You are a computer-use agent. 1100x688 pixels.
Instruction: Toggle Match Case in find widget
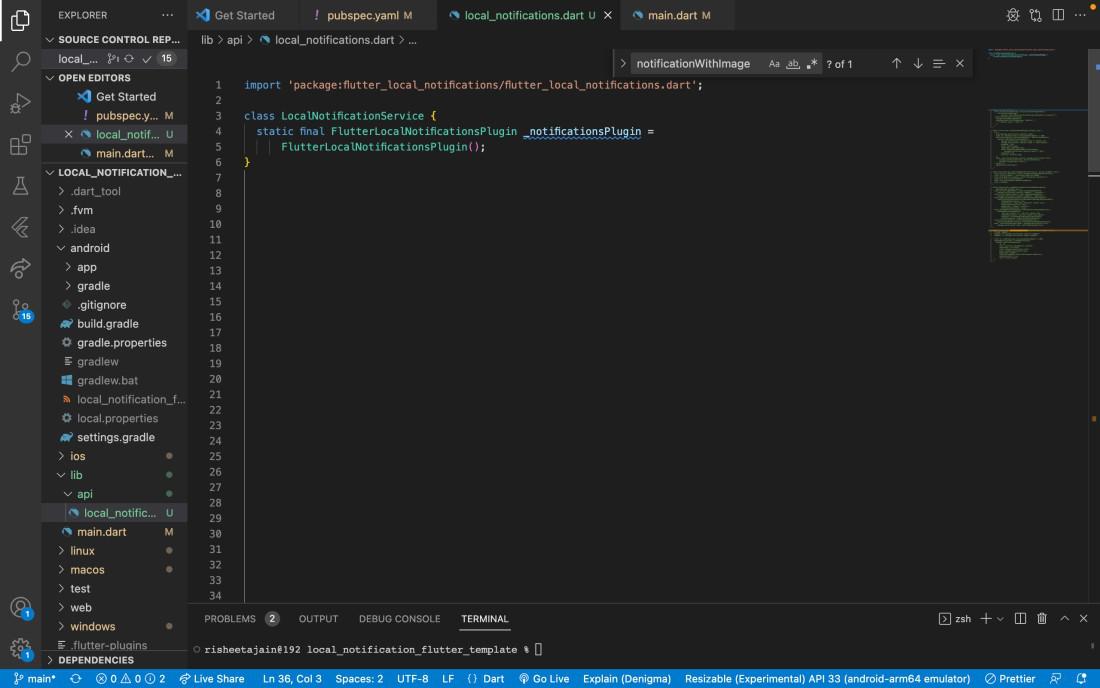(x=774, y=64)
